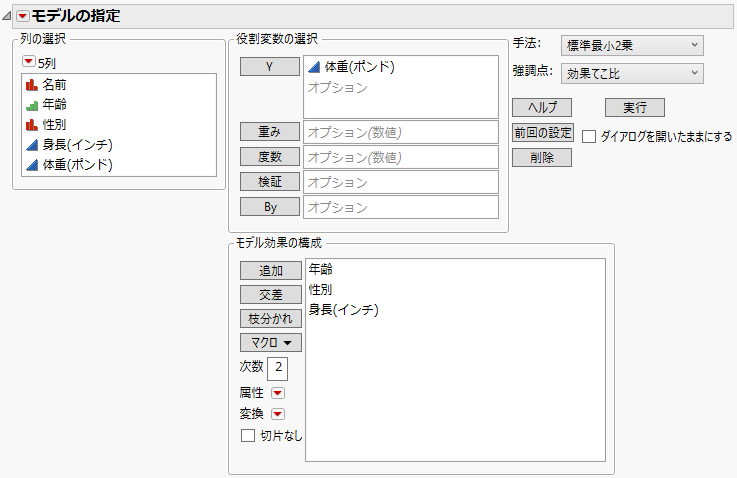Image resolution: width=737 pixels, height=478 pixels.
Task: Click the 度数 role button
Action: point(270,157)
